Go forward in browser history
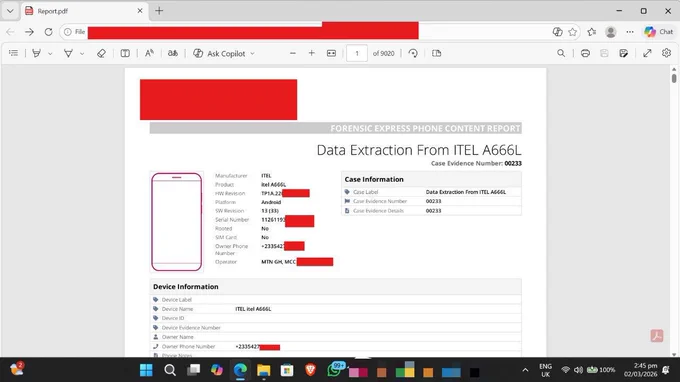Screen dimensions: 680x382 click(29, 32)
